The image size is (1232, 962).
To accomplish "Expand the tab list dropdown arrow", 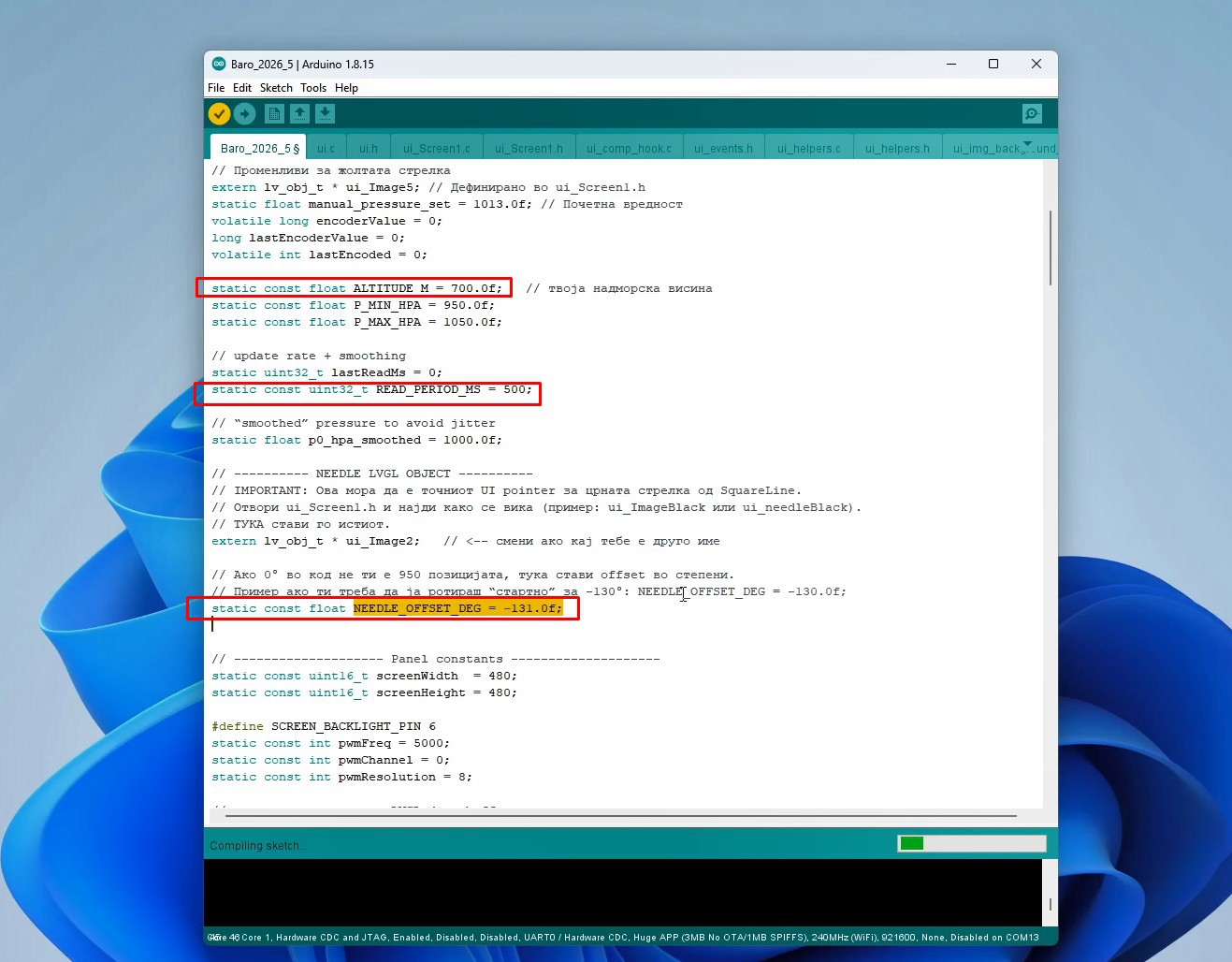I will 1028,144.
